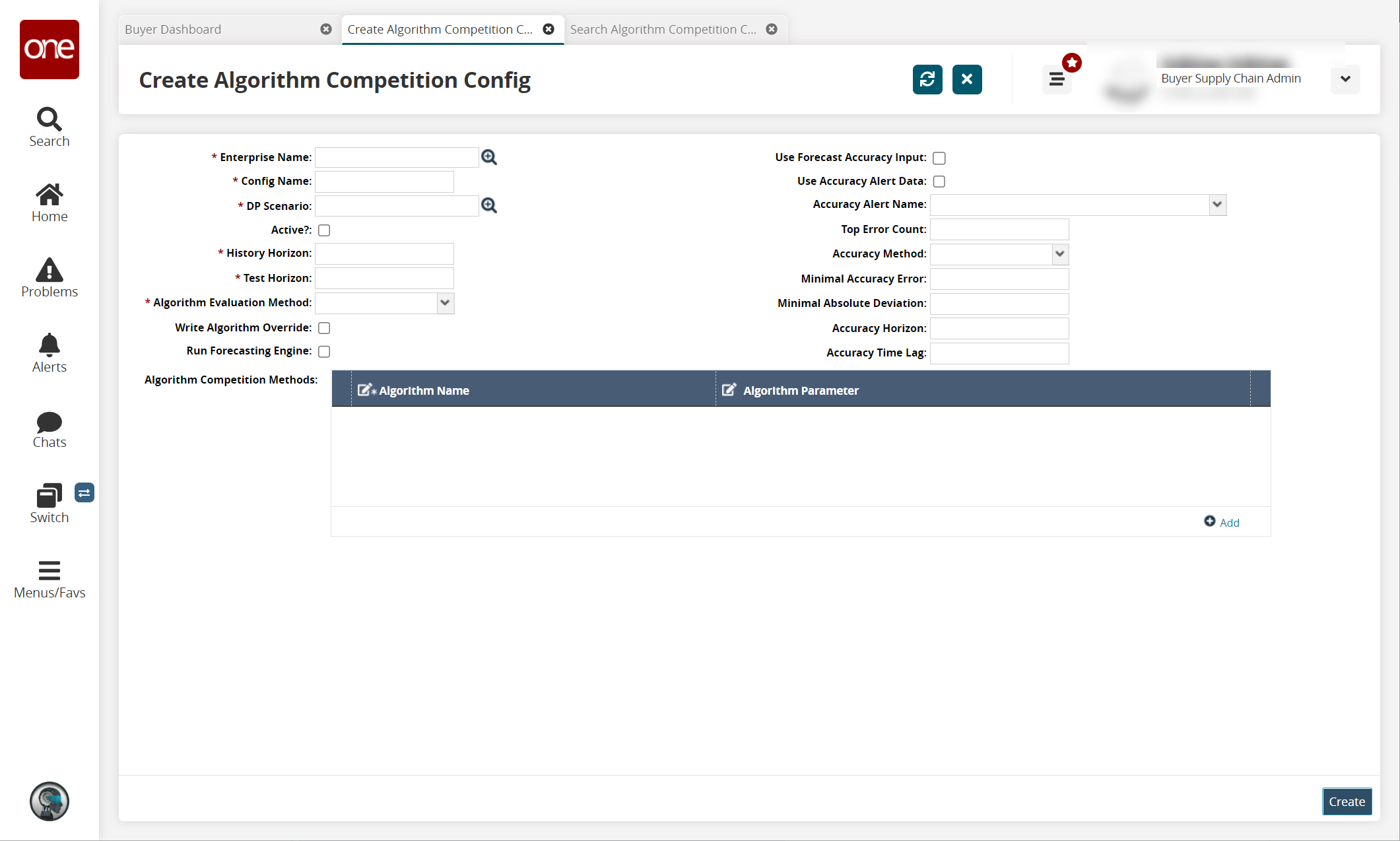1400x841 pixels.
Task: Open the hamburger menu with star badge
Action: [x=1057, y=79]
